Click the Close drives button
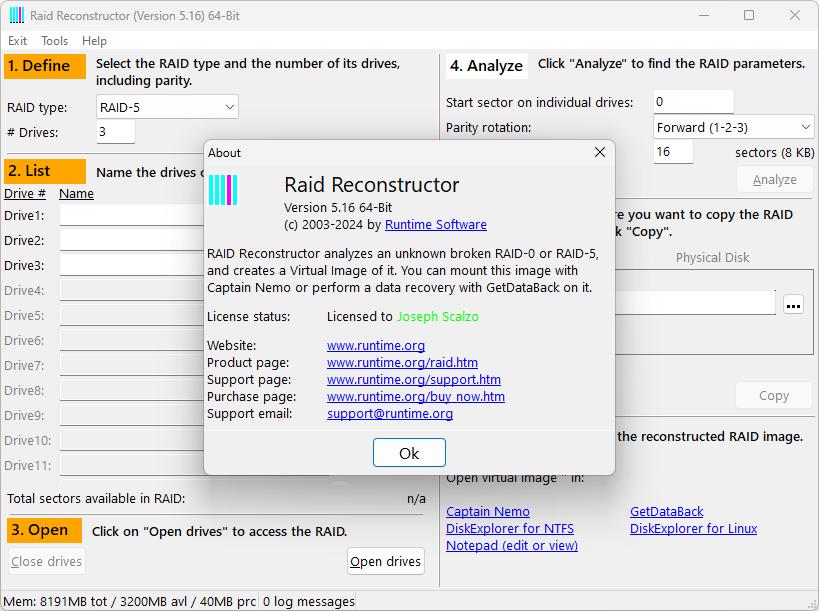819x611 pixels. pyautogui.click(x=46, y=561)
